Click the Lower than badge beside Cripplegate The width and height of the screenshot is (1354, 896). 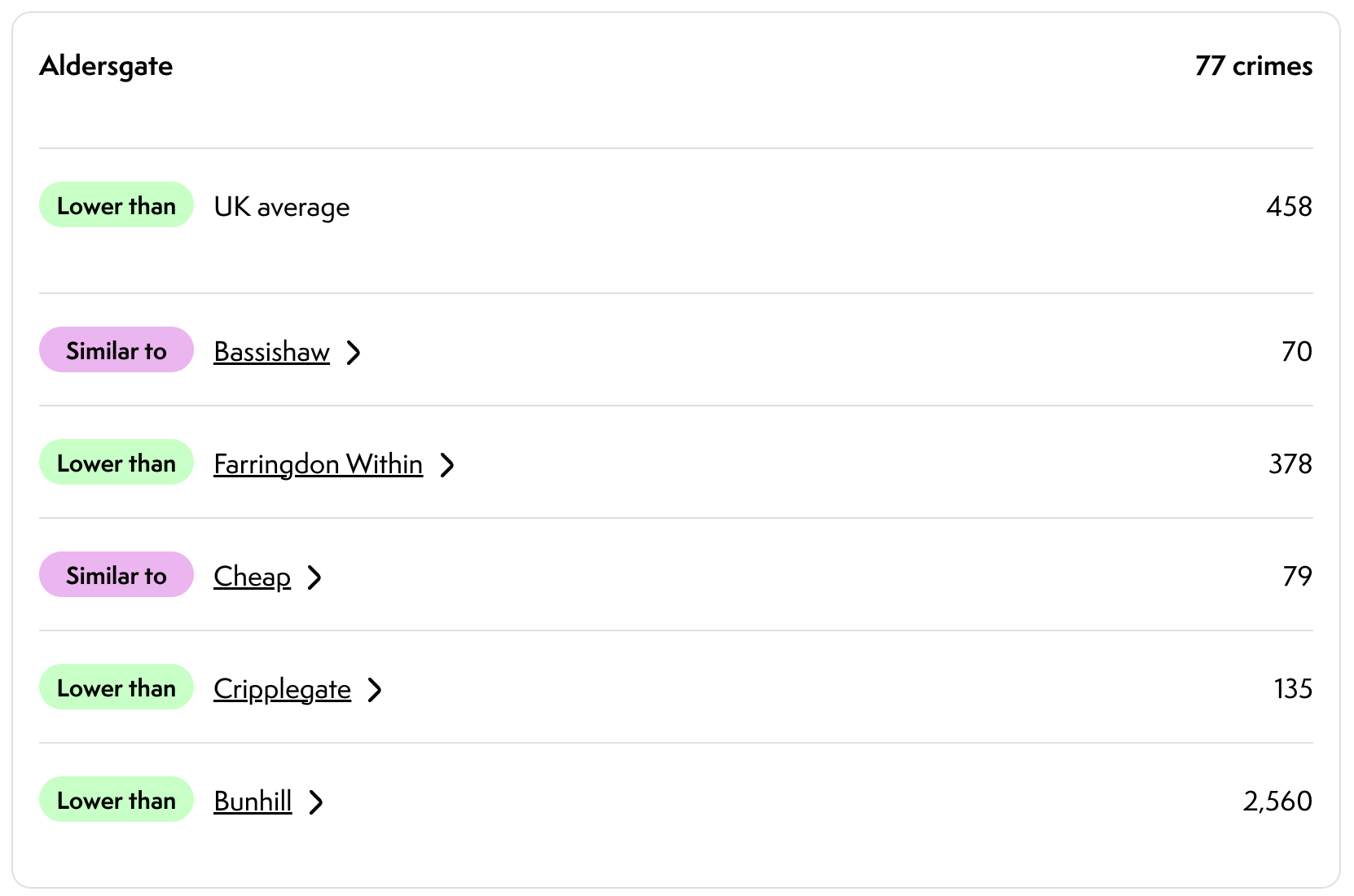(116, 688)
